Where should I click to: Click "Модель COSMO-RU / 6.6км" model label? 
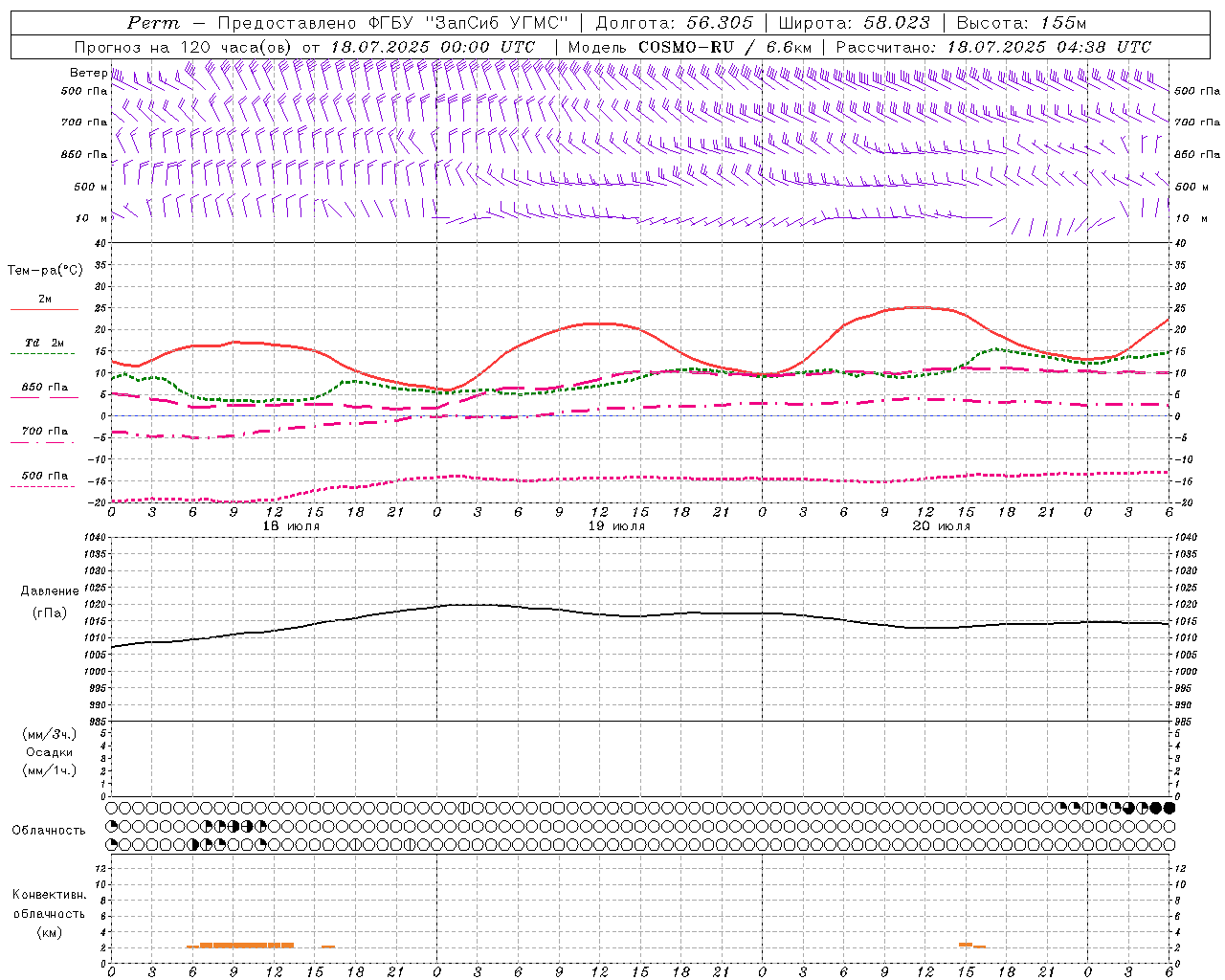(x=689, y=47)
